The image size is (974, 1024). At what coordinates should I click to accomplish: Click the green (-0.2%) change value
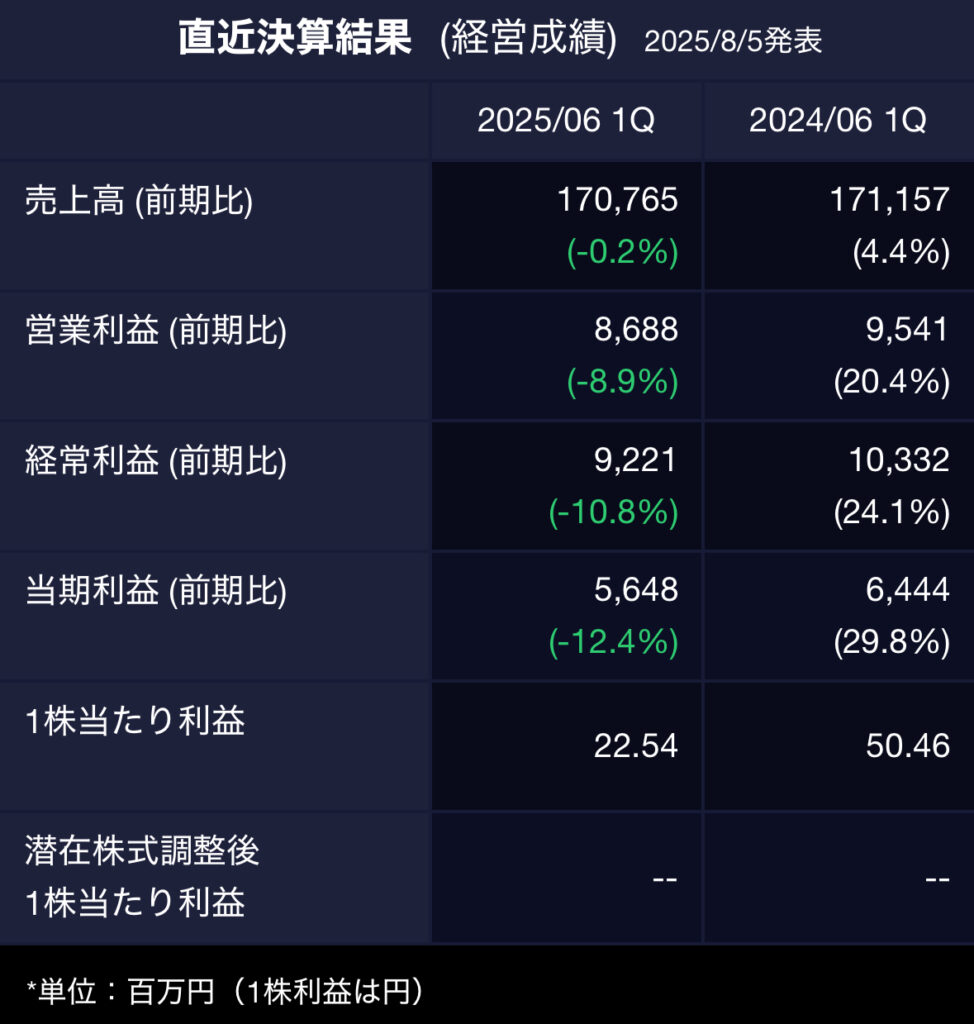[x=623, y=252]
